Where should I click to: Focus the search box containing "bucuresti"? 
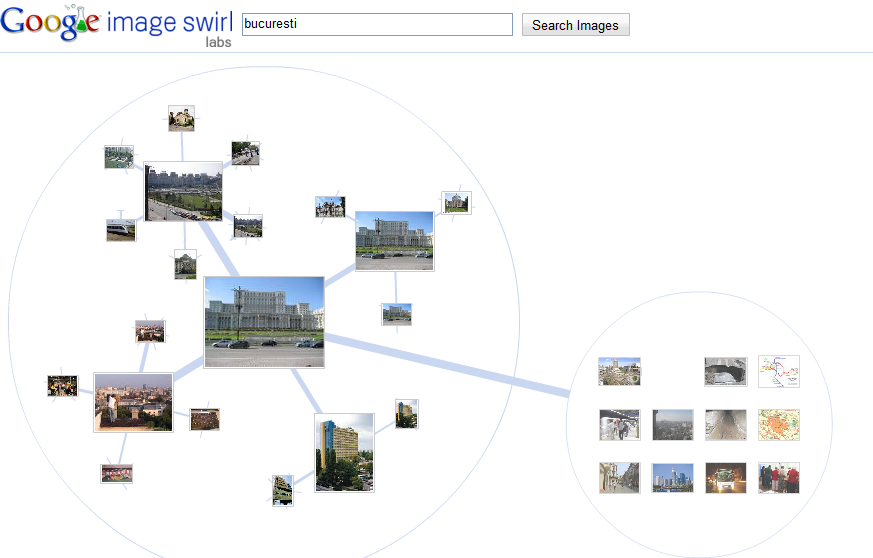tap(377, 25)
